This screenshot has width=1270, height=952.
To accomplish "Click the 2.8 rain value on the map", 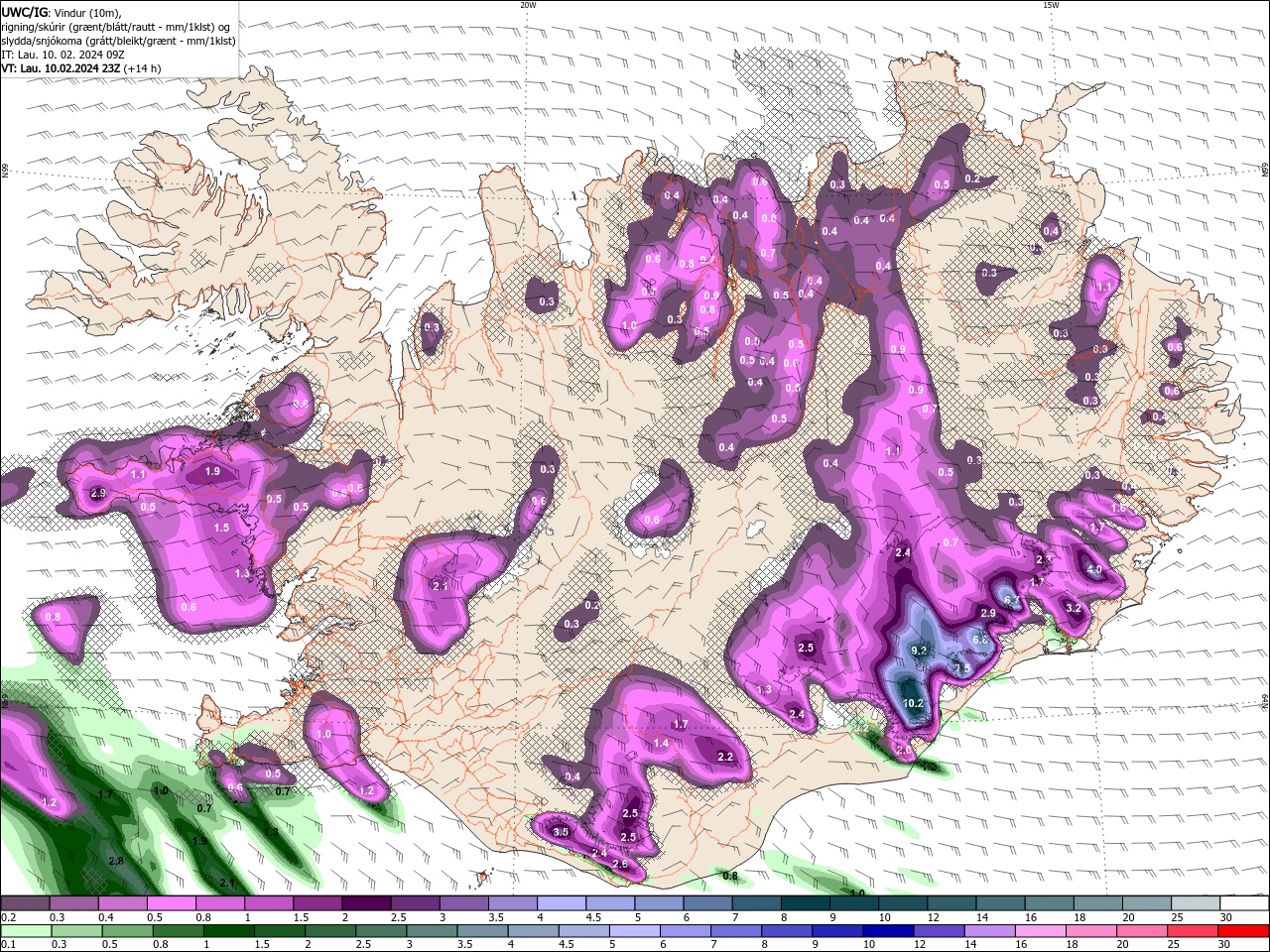I will coord(116,861).
